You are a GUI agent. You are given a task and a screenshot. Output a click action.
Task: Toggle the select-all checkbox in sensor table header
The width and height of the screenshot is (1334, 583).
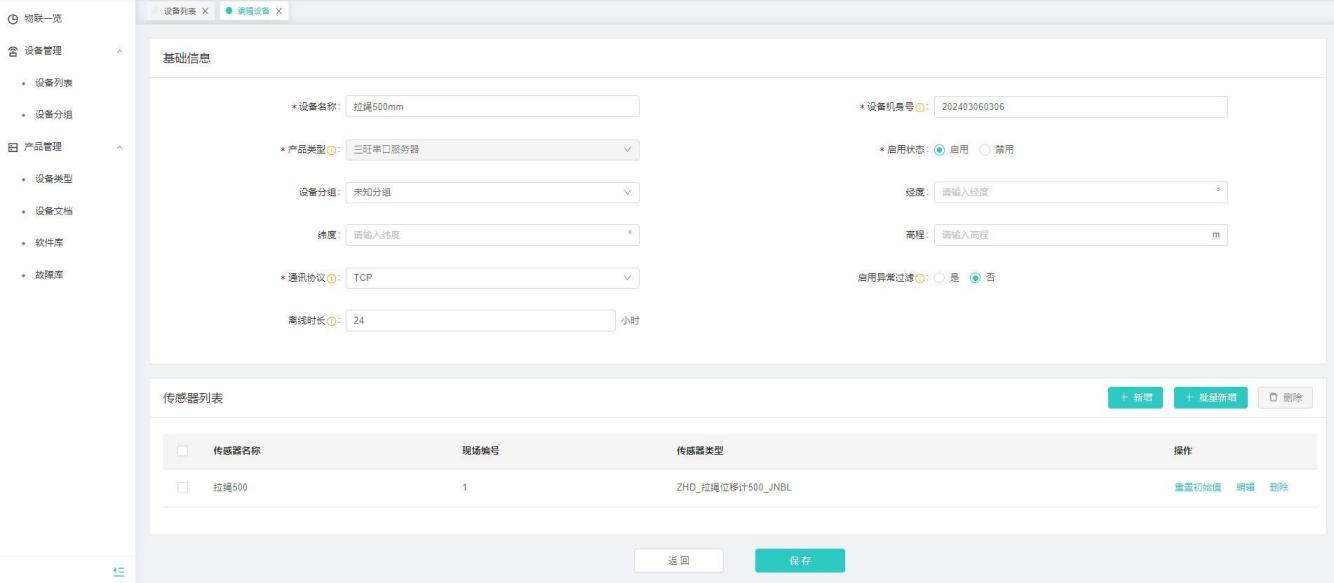pos(182,451)
